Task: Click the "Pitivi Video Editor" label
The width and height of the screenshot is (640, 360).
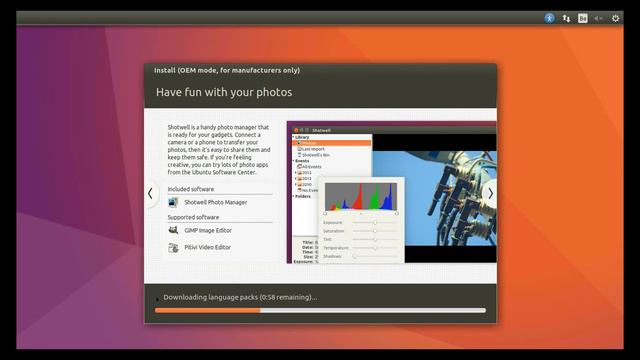Action: [x=207, y=247]
